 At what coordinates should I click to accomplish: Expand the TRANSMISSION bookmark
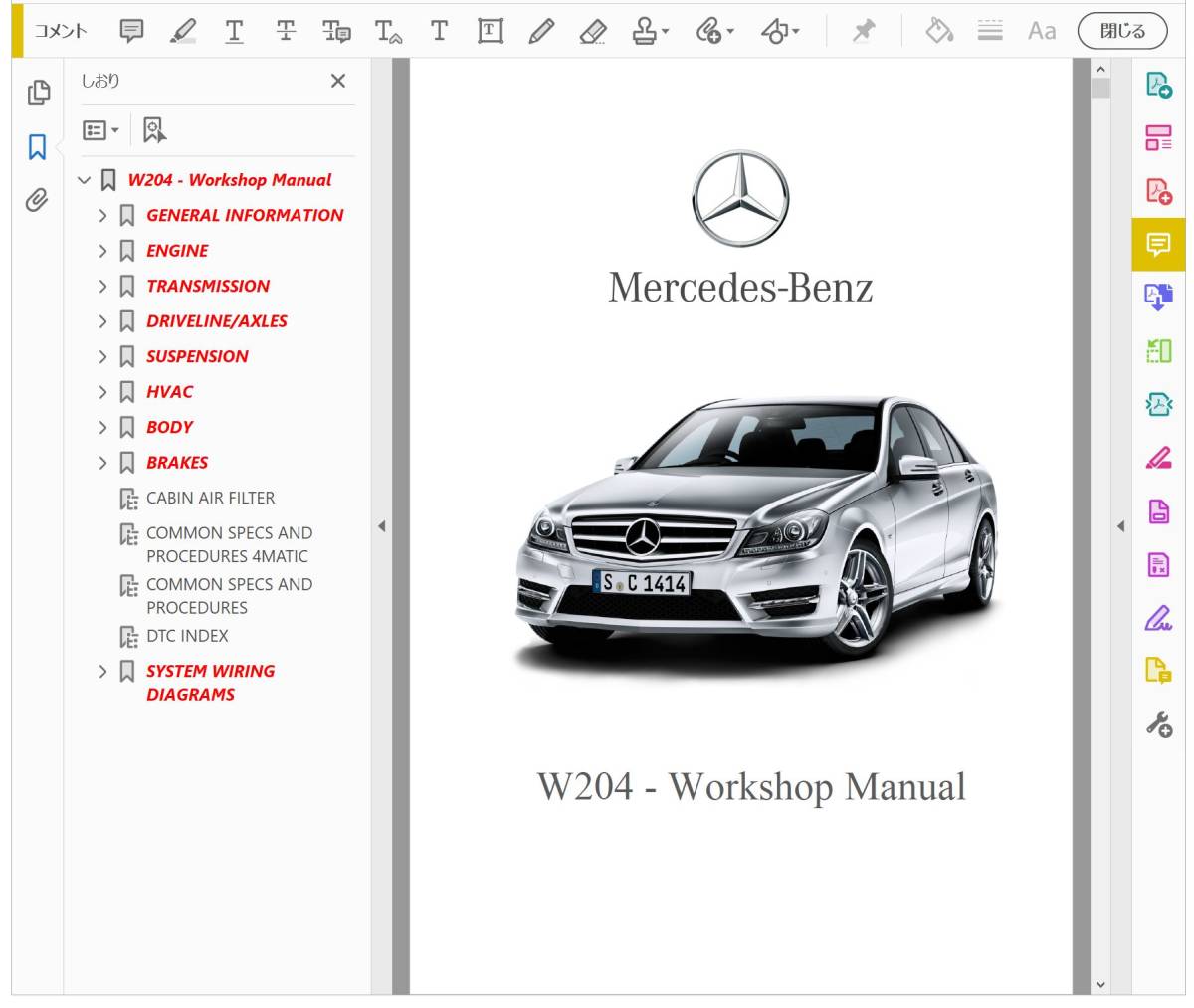(102, 286)
